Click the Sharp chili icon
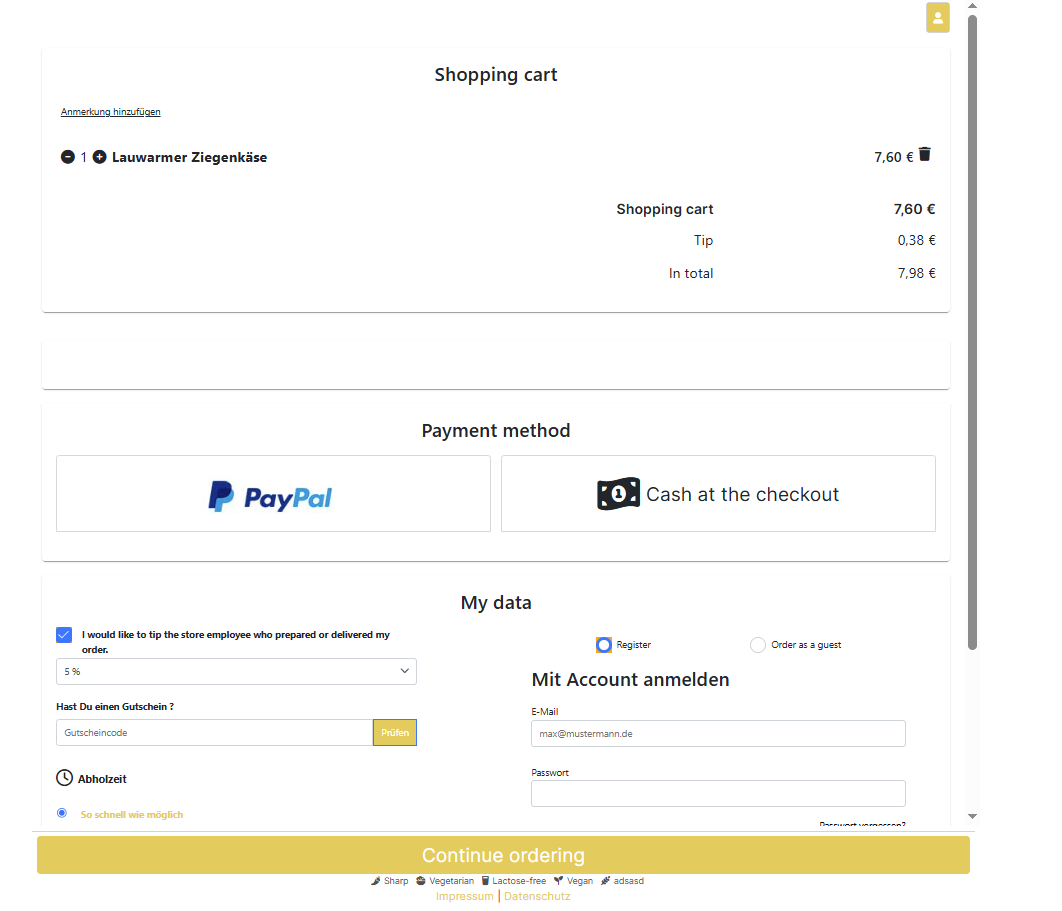Viewport: 1062px width, 911px height. click(x=376, y=881)
